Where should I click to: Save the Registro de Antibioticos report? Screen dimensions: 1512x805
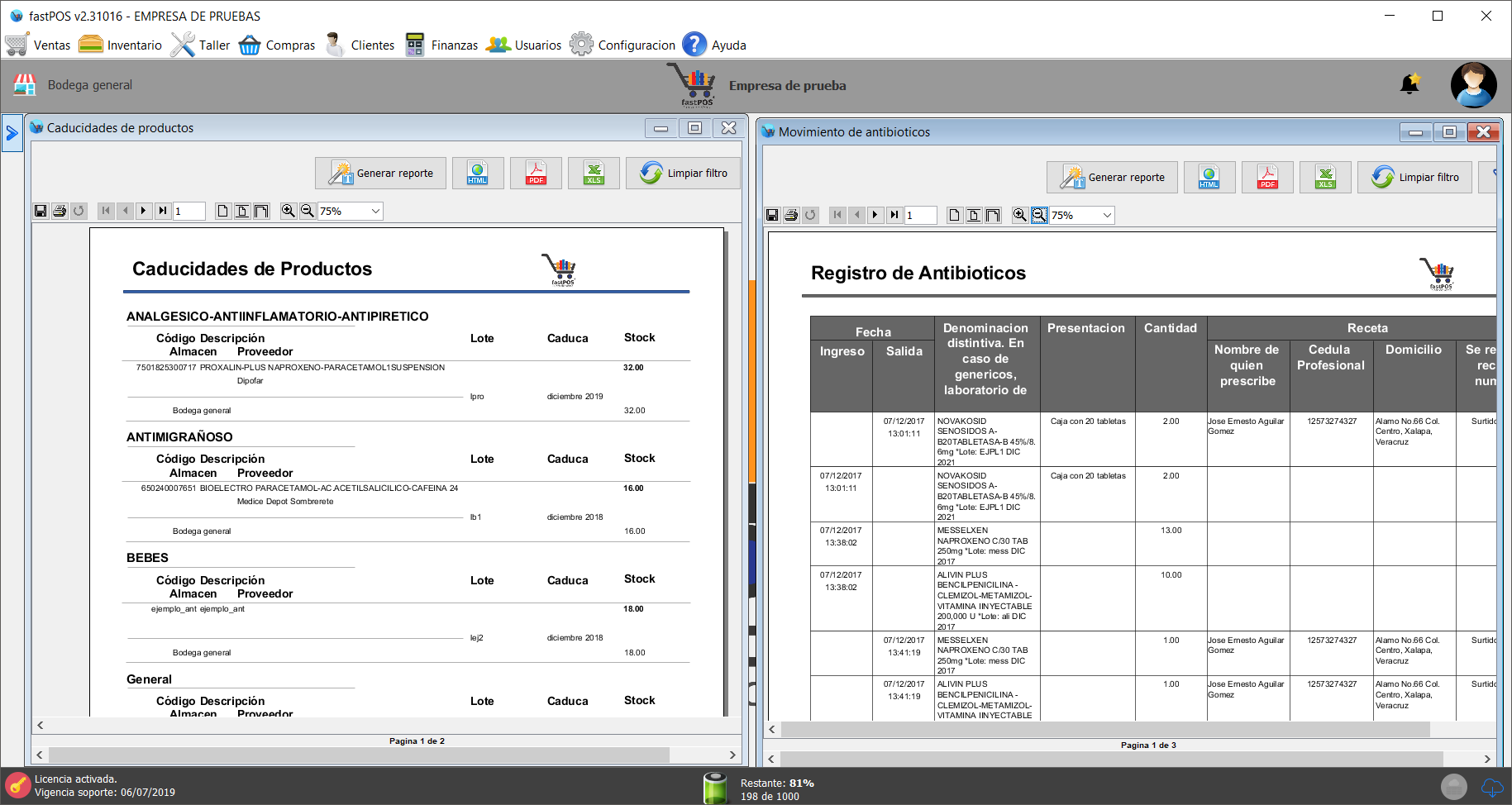pos(772,215)
